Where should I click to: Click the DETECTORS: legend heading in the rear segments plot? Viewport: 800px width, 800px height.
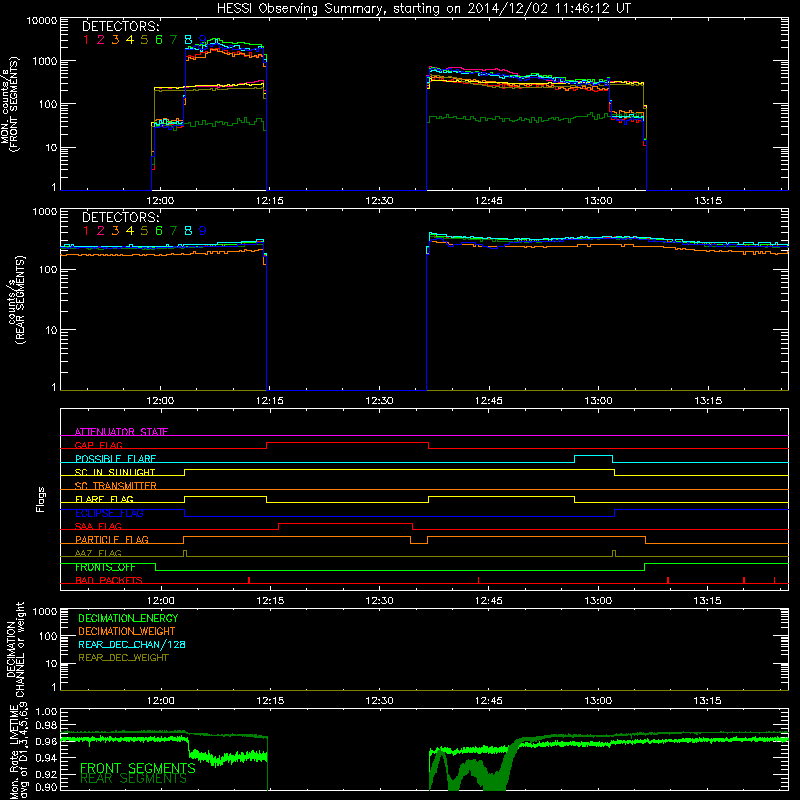point(121,217)
